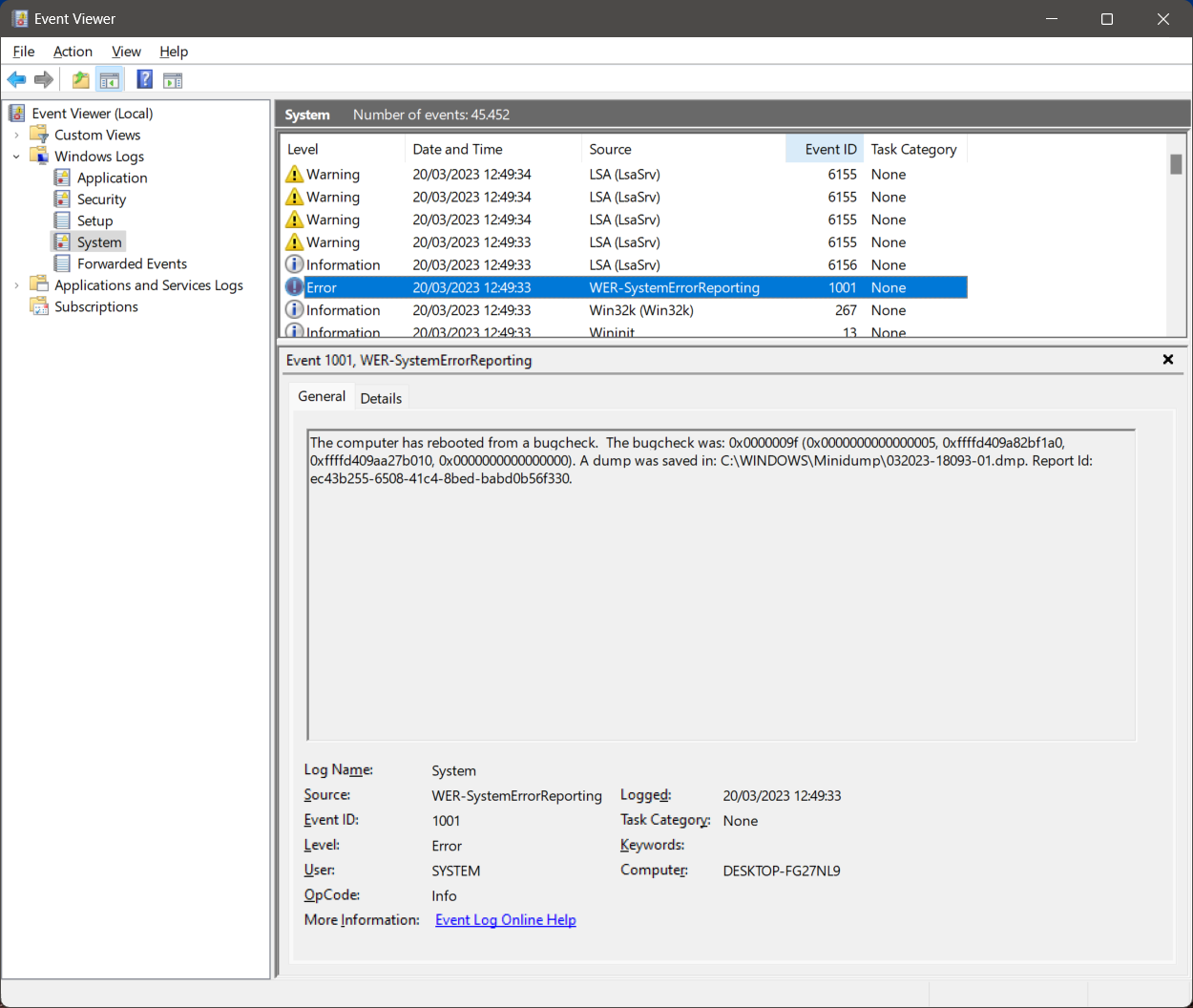Click the Logged value 20/03/2023 12:49:33
Viewport: 1193px width, 1008px height.
click(x=782, y=795)
